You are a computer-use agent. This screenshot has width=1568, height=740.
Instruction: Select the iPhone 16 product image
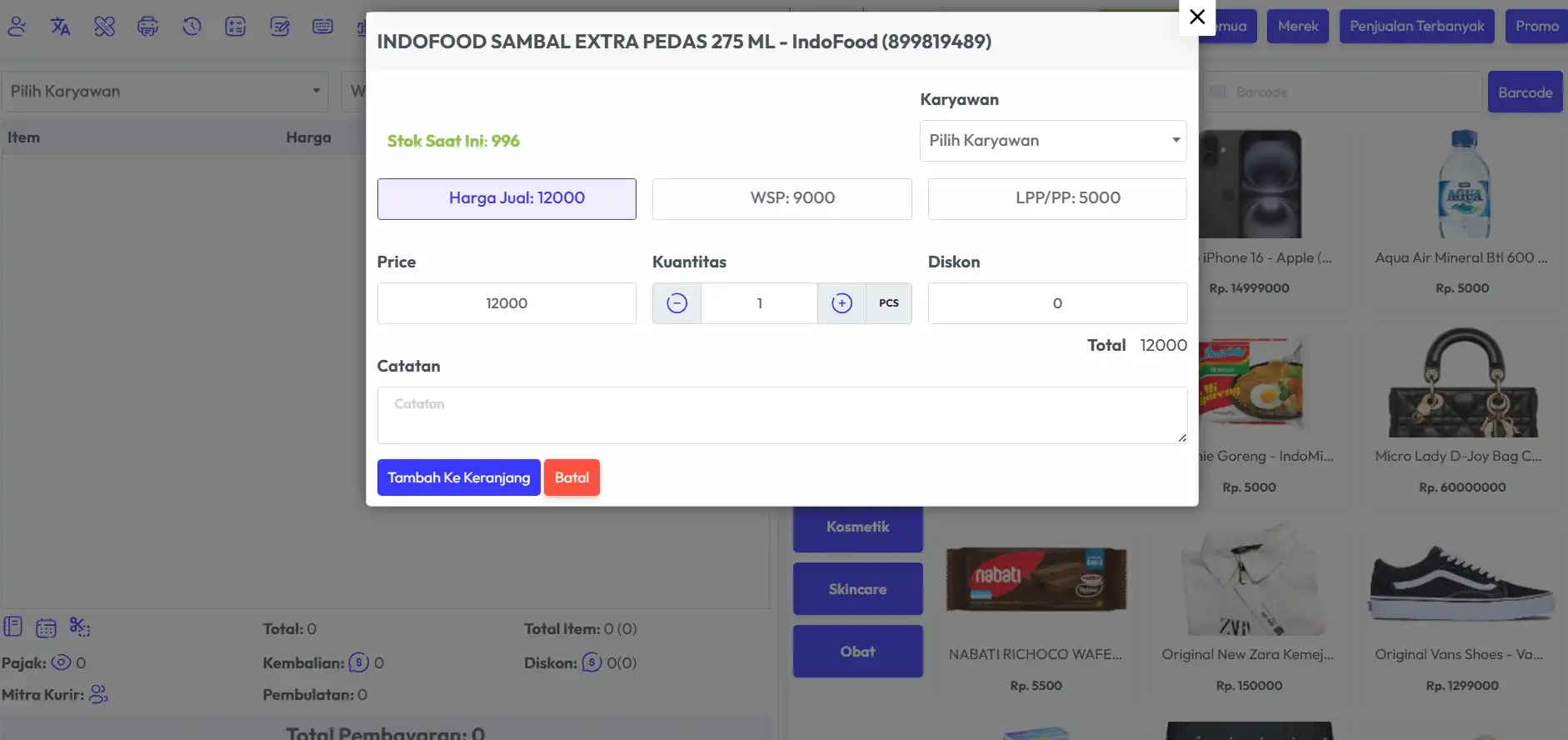point(1250,184)
